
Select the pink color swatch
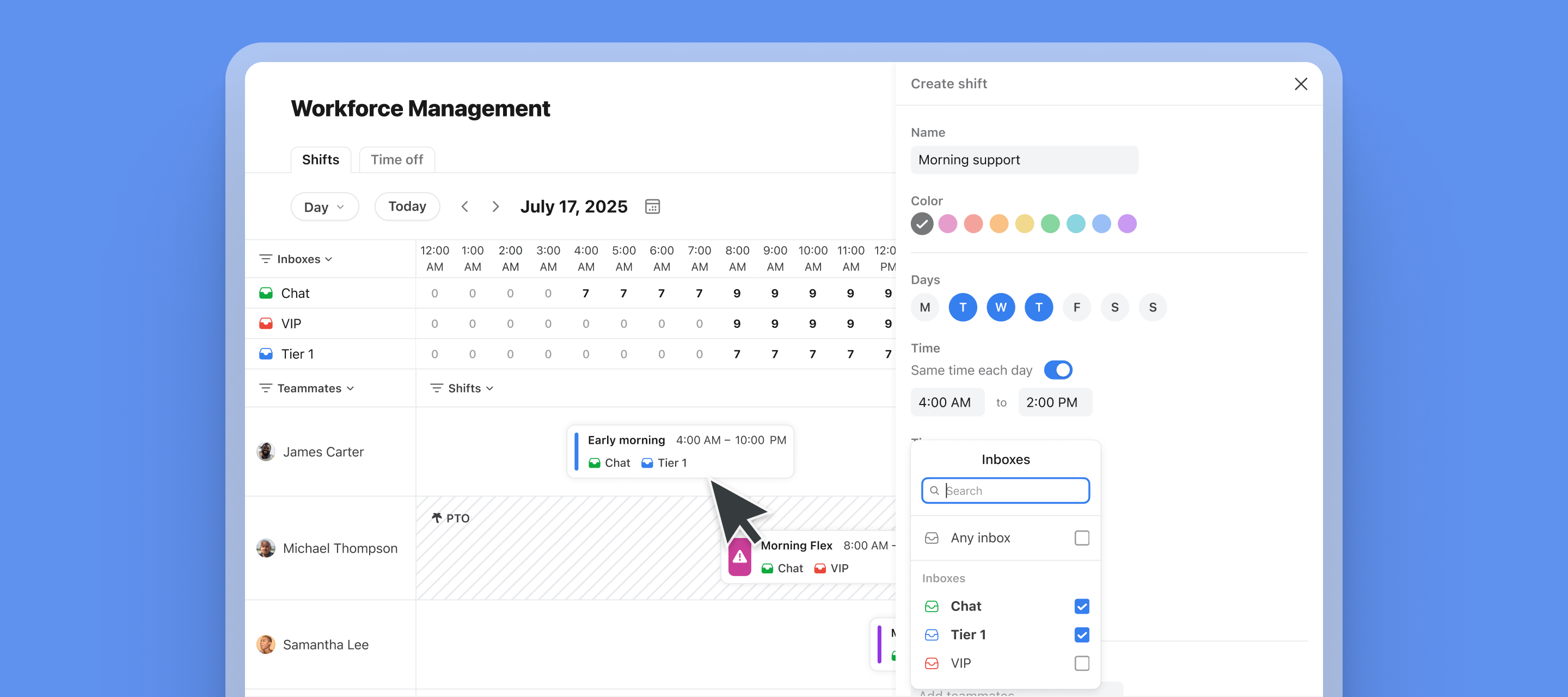pos(947,224)
